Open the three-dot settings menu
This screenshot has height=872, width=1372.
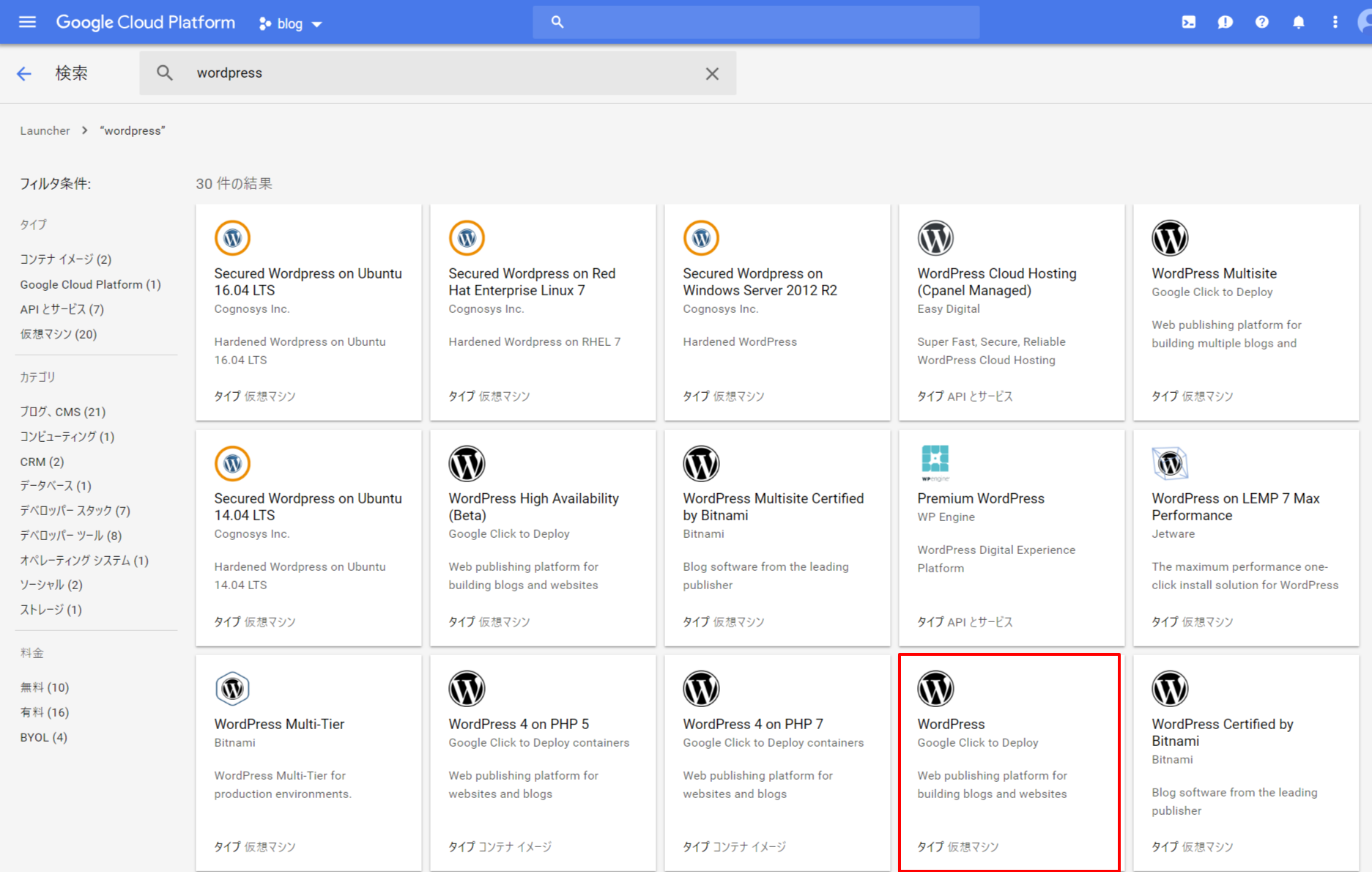point(1335,22)
